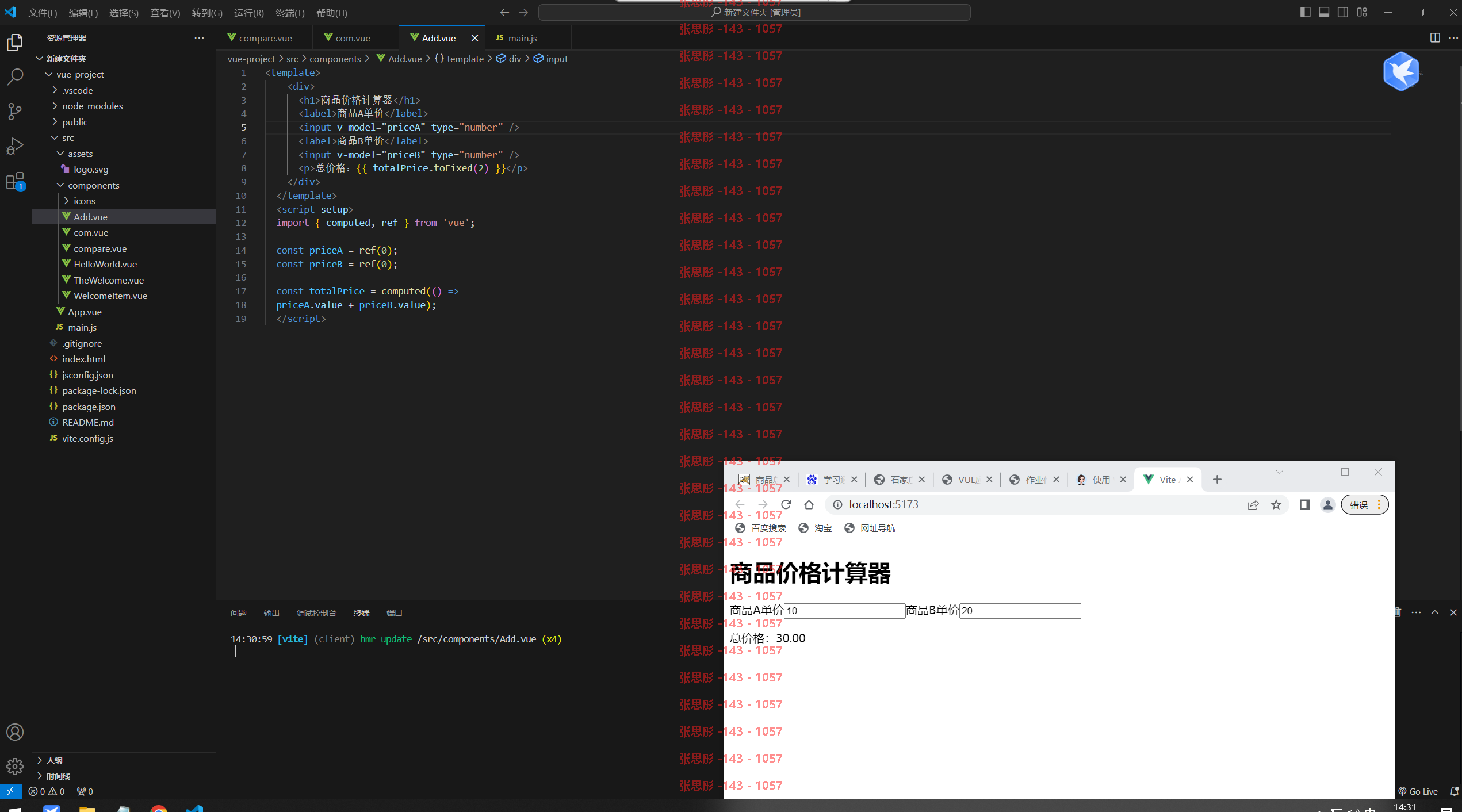Switch to 调试控制台 panel tab
Viewport: 1462px width, 812px height.
(316, 613)
